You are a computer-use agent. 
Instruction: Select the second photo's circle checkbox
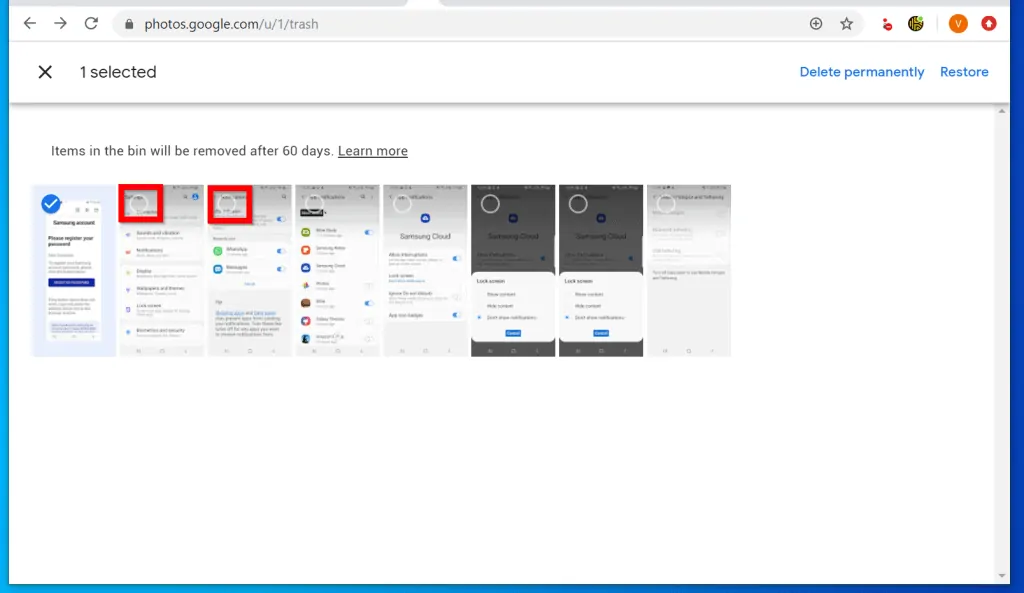tap(140, 204)
